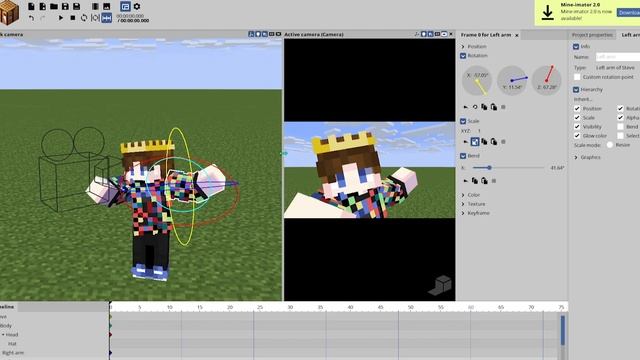Click the Bend X slider handle

click(x=489, y=168)
